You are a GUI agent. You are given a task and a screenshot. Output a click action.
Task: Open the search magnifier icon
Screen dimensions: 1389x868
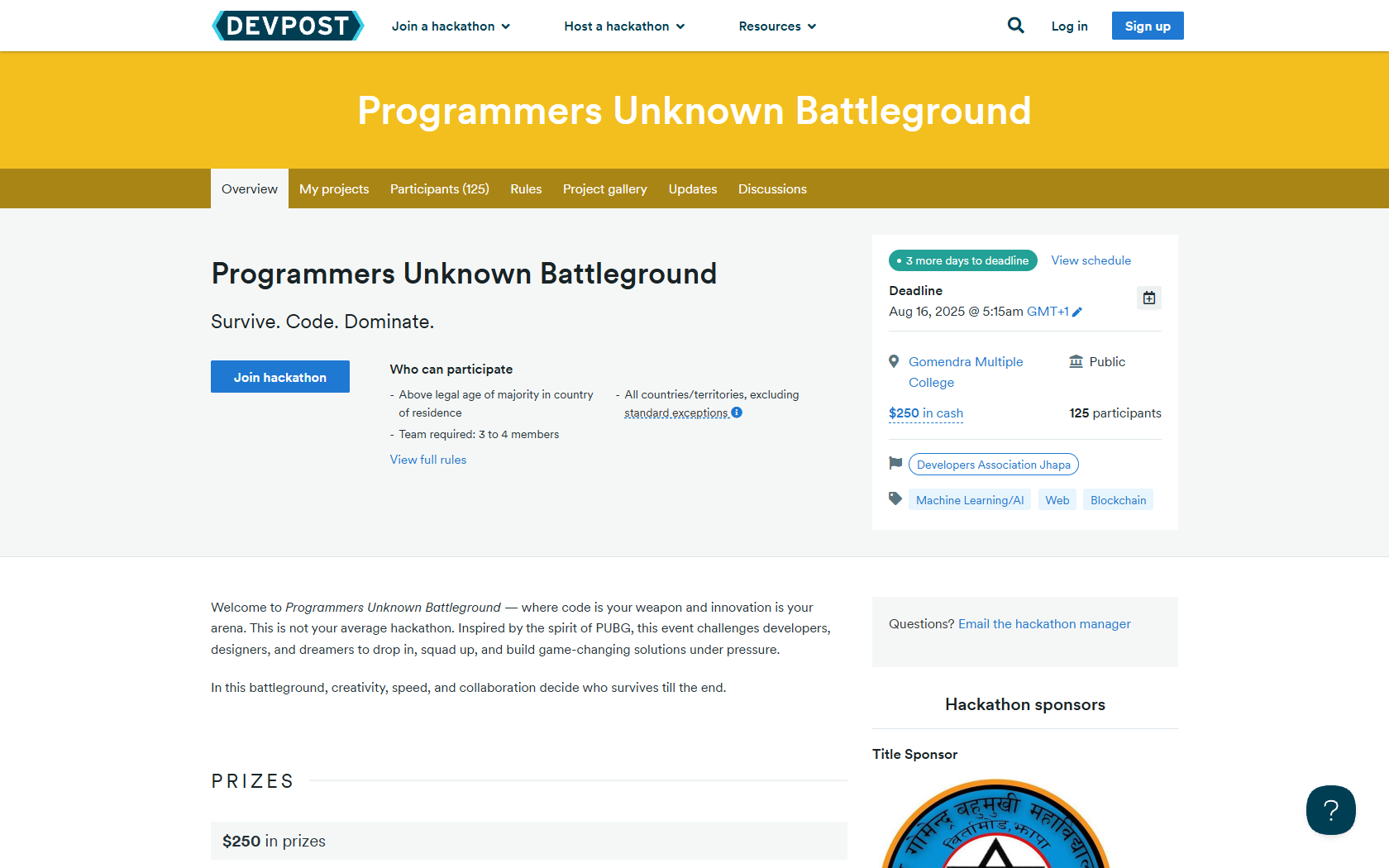pos(1015,26)
